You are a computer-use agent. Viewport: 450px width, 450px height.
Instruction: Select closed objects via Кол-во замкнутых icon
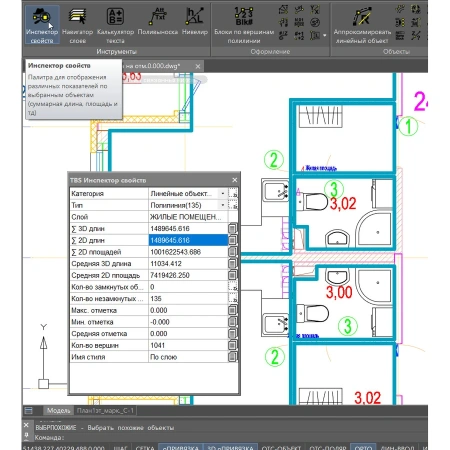233,287
